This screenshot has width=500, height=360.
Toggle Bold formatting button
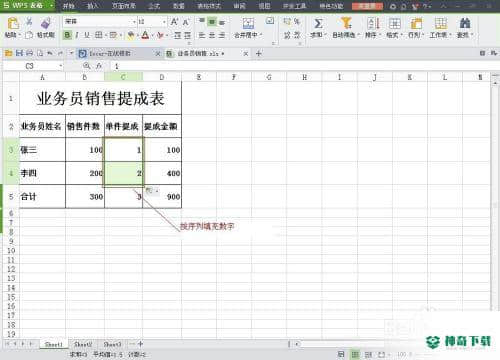(x=67, y=35)
